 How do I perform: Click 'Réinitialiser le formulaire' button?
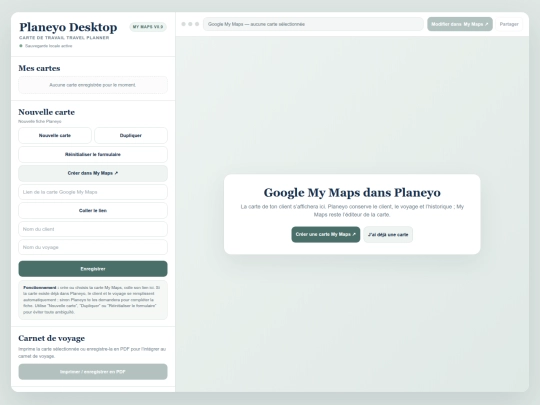pos(93,154)
